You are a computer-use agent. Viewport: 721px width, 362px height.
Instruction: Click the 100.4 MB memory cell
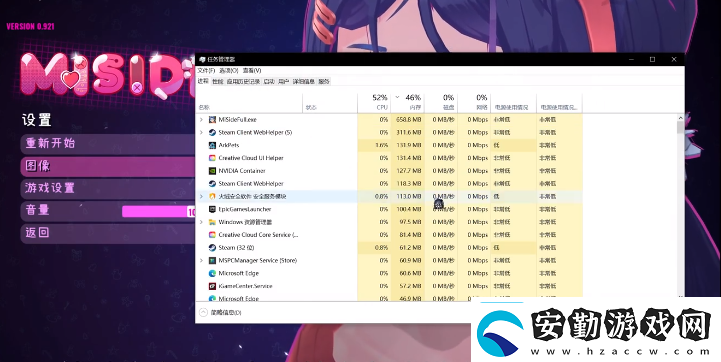408,209
